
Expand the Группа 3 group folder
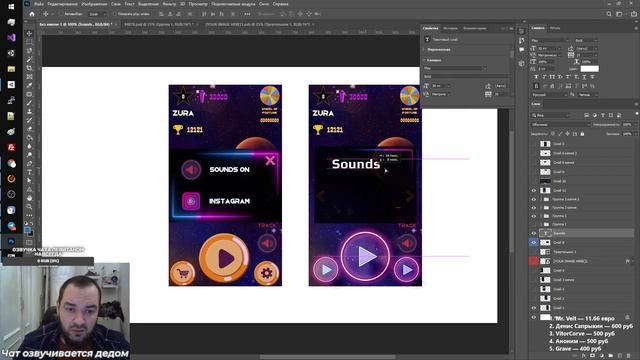pyautogui.click(x=541, y=216)
